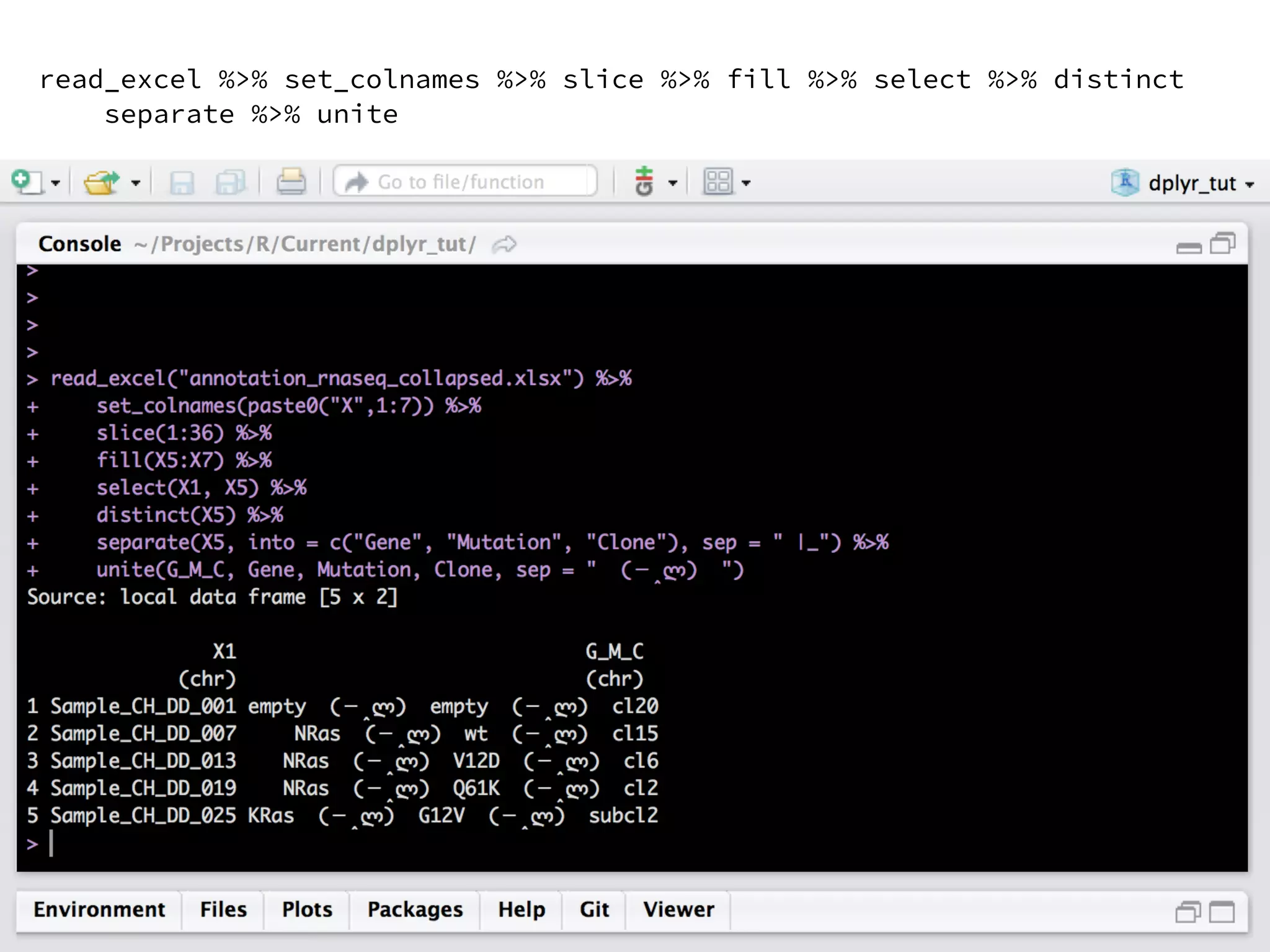Viewport: 1270px width, 952px height.
Task: Click the working directory arrow icon
Action: 504,245
